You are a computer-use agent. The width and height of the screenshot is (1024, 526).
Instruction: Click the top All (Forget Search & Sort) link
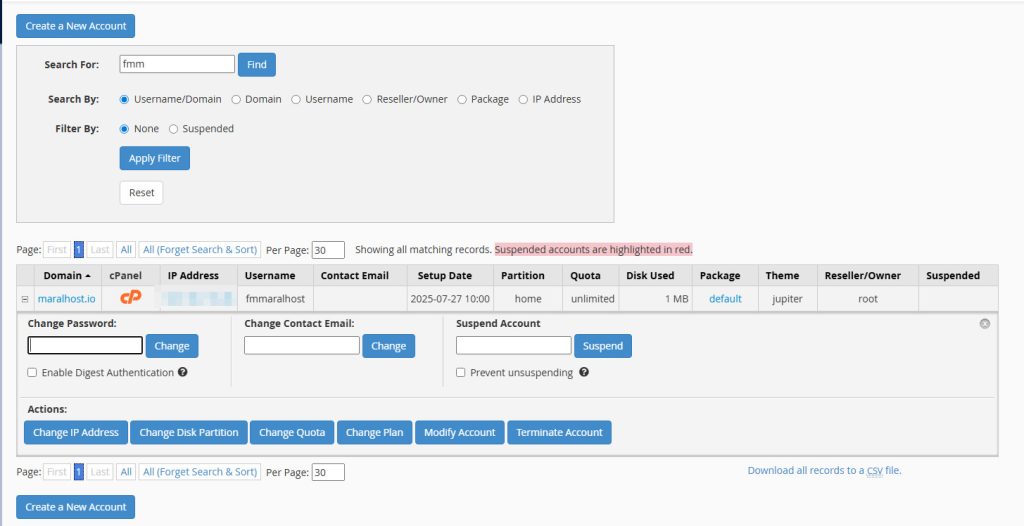(200, 250)
